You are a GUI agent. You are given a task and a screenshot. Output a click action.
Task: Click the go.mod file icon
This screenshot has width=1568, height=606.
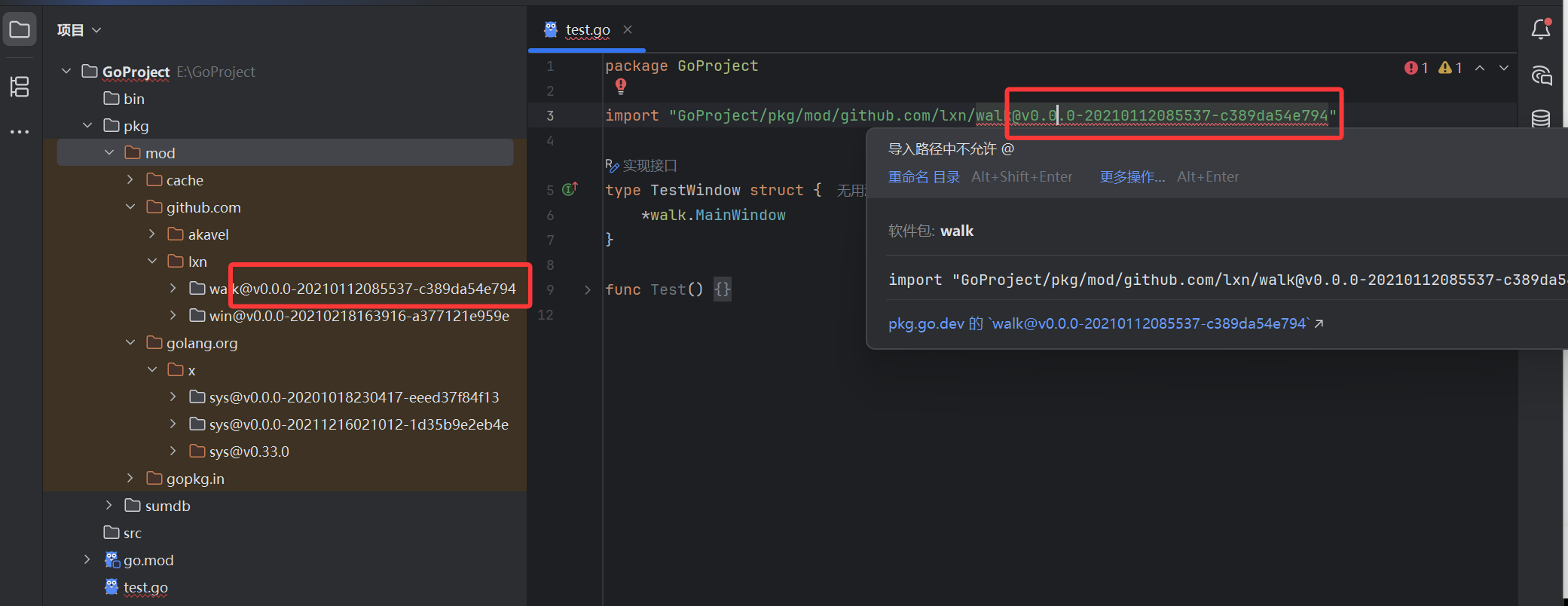112,560
